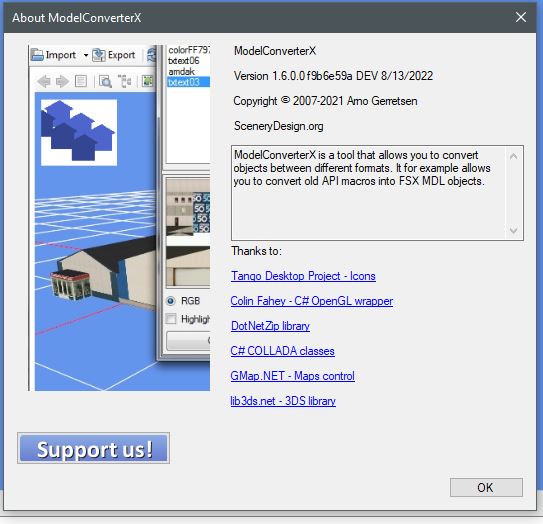
Task: Click the 'Thanks to:' label
Action: [x=256, y=251]
